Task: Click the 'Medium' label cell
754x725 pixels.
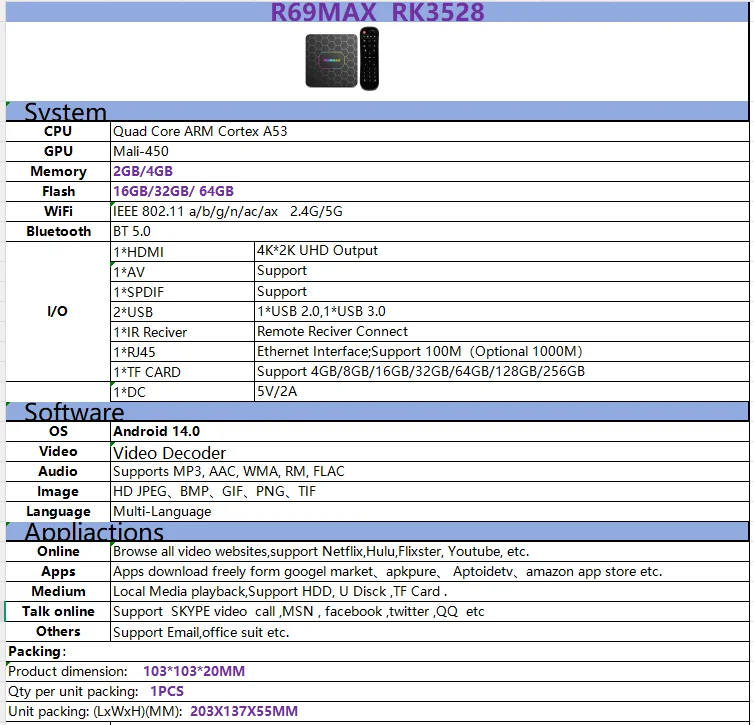Action: (x=58, y=592)
